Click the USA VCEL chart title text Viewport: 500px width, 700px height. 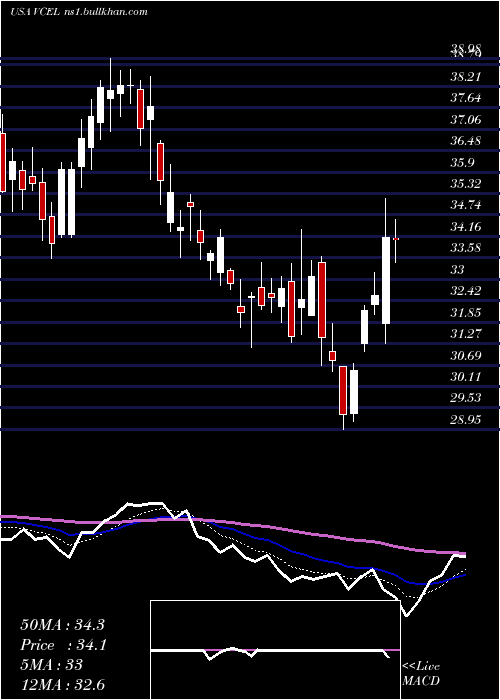point(79,12)
